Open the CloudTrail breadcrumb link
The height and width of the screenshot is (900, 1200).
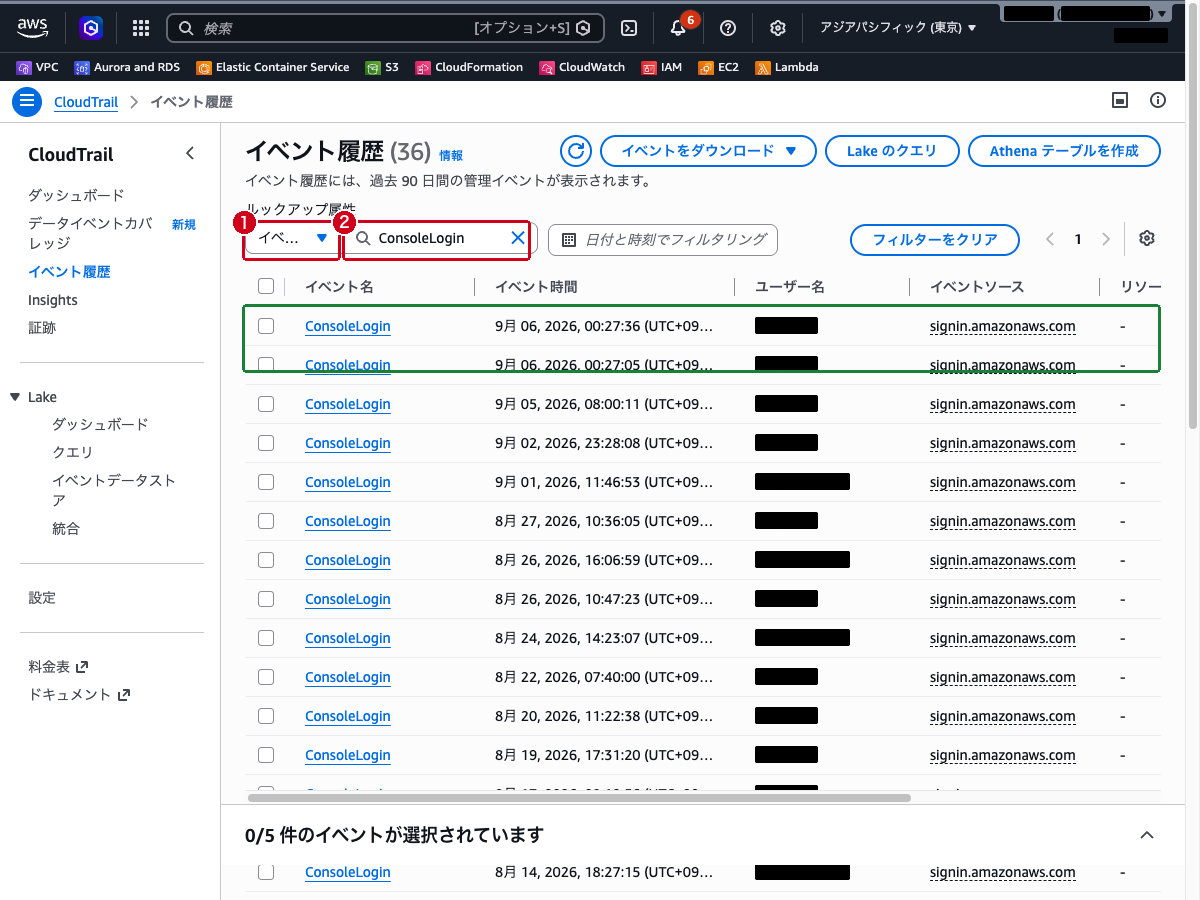coord(86,102)
